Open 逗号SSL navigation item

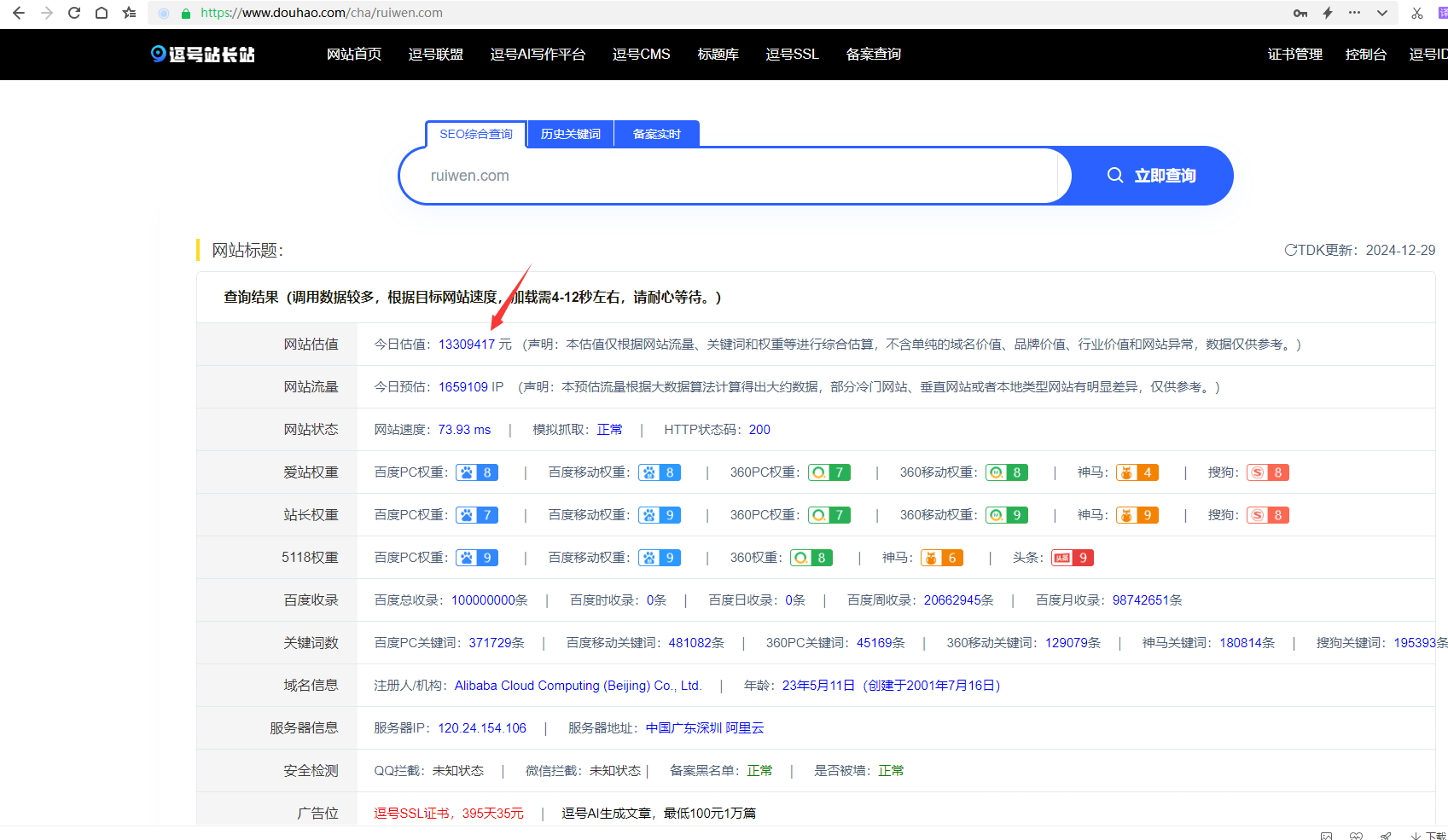tap(793, 54)
